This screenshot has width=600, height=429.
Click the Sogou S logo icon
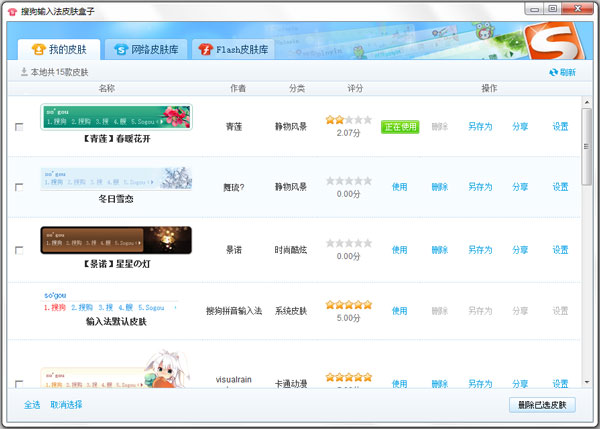[554, 41]
